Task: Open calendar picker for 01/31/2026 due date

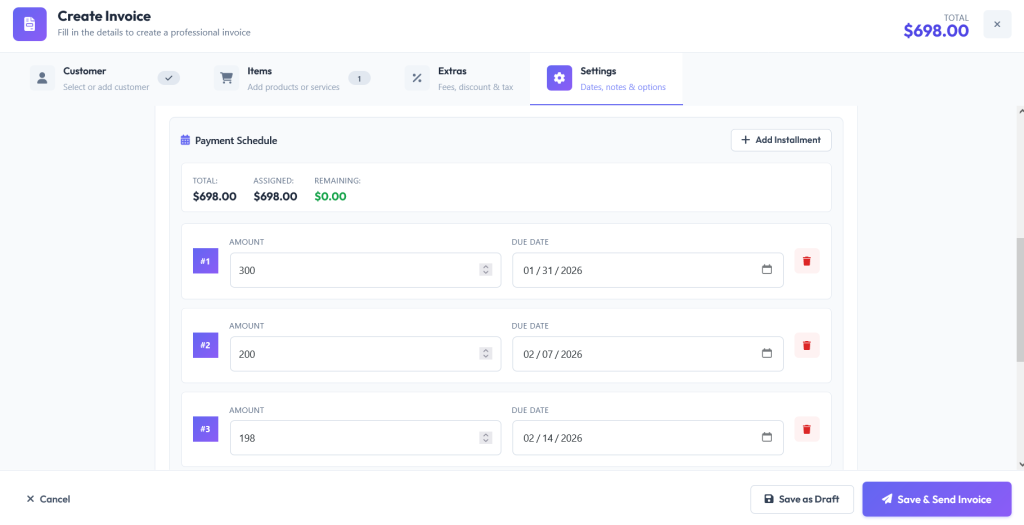Action: coord(767,270)
